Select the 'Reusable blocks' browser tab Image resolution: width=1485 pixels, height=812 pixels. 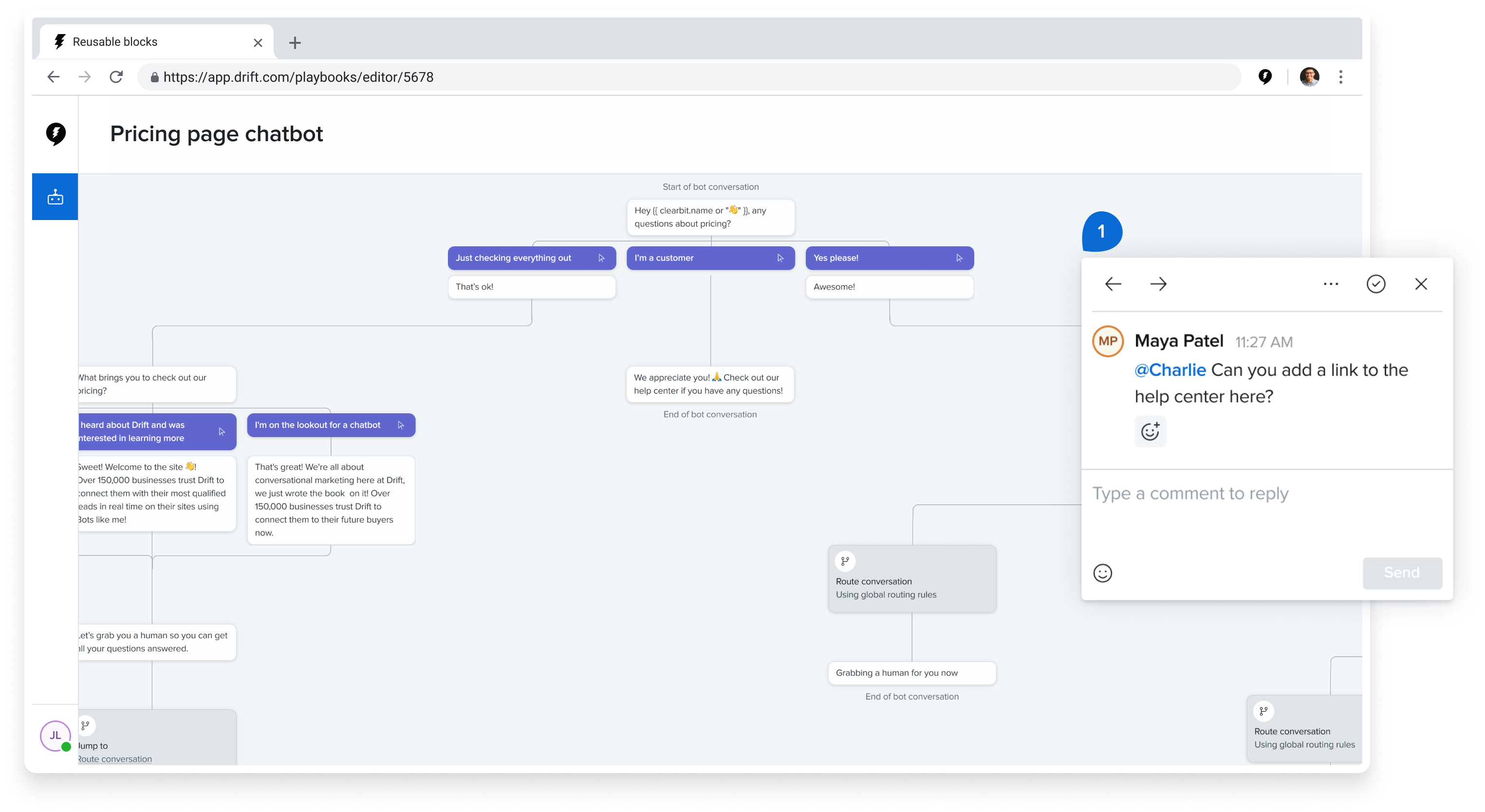[153, 42]
